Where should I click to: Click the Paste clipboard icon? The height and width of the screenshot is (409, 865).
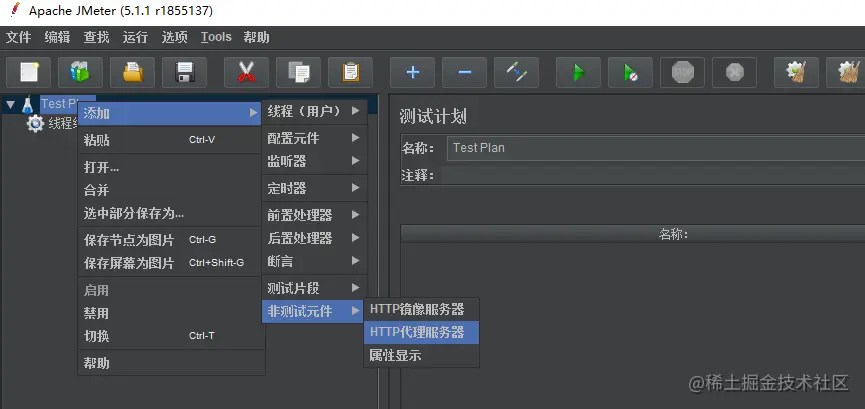(350, 72)
